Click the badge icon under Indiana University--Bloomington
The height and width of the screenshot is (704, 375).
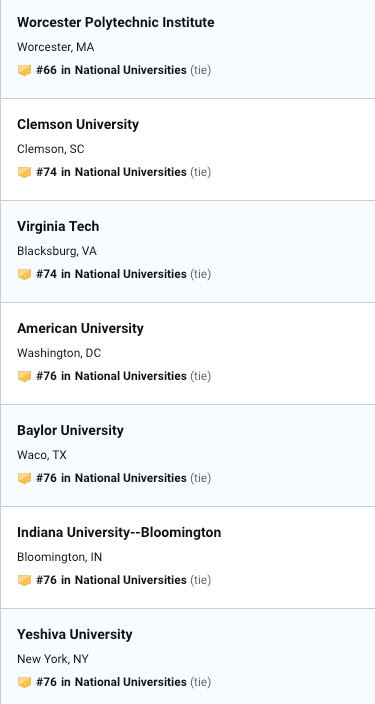(24, 580)
